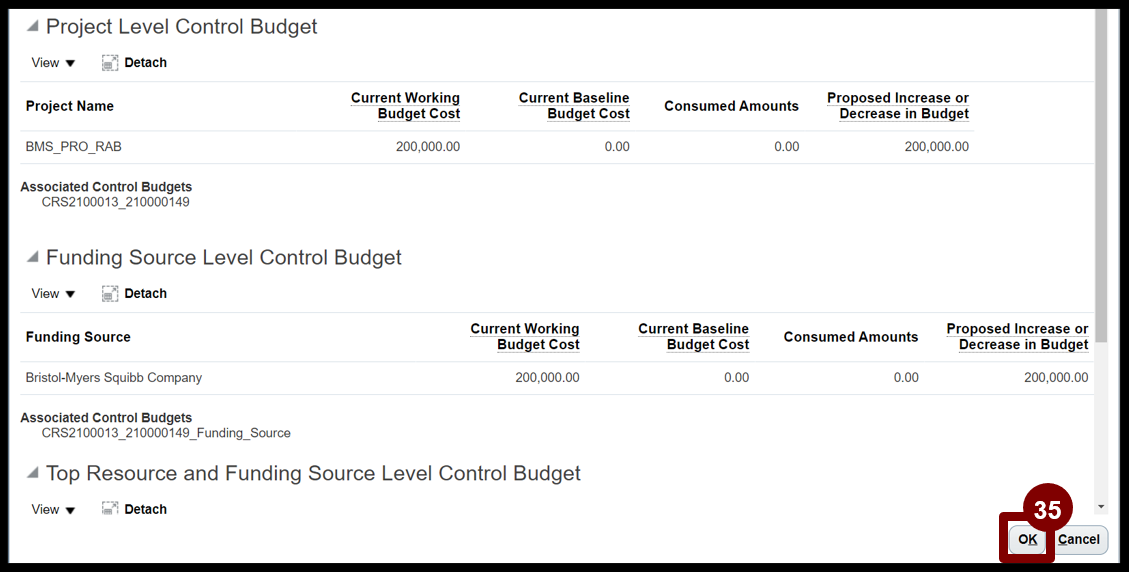
Task: Click Detach icon in Project Level section
Action: point(109,63)
